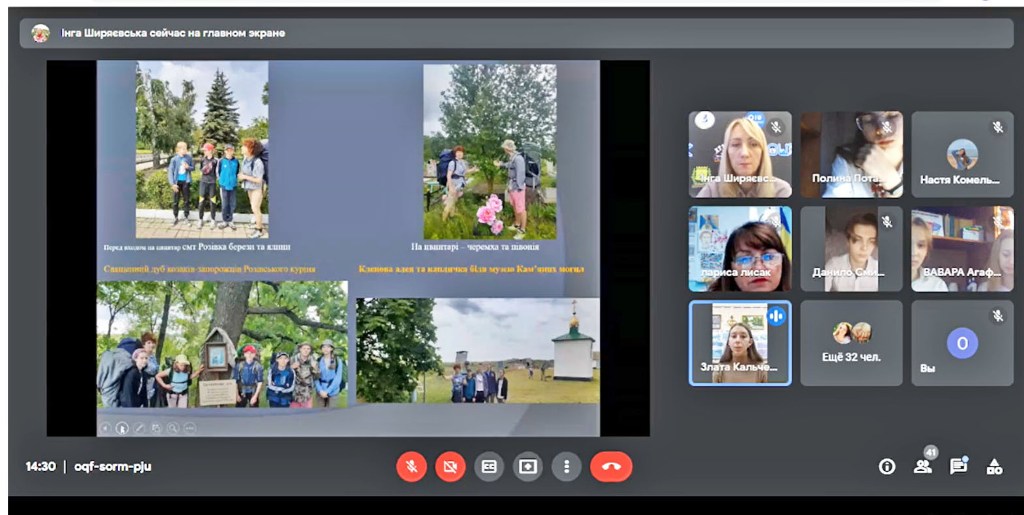The width and height of the screenshot is (1024, 515).
Task: Show the participants list icon
Action: [922, 466]
